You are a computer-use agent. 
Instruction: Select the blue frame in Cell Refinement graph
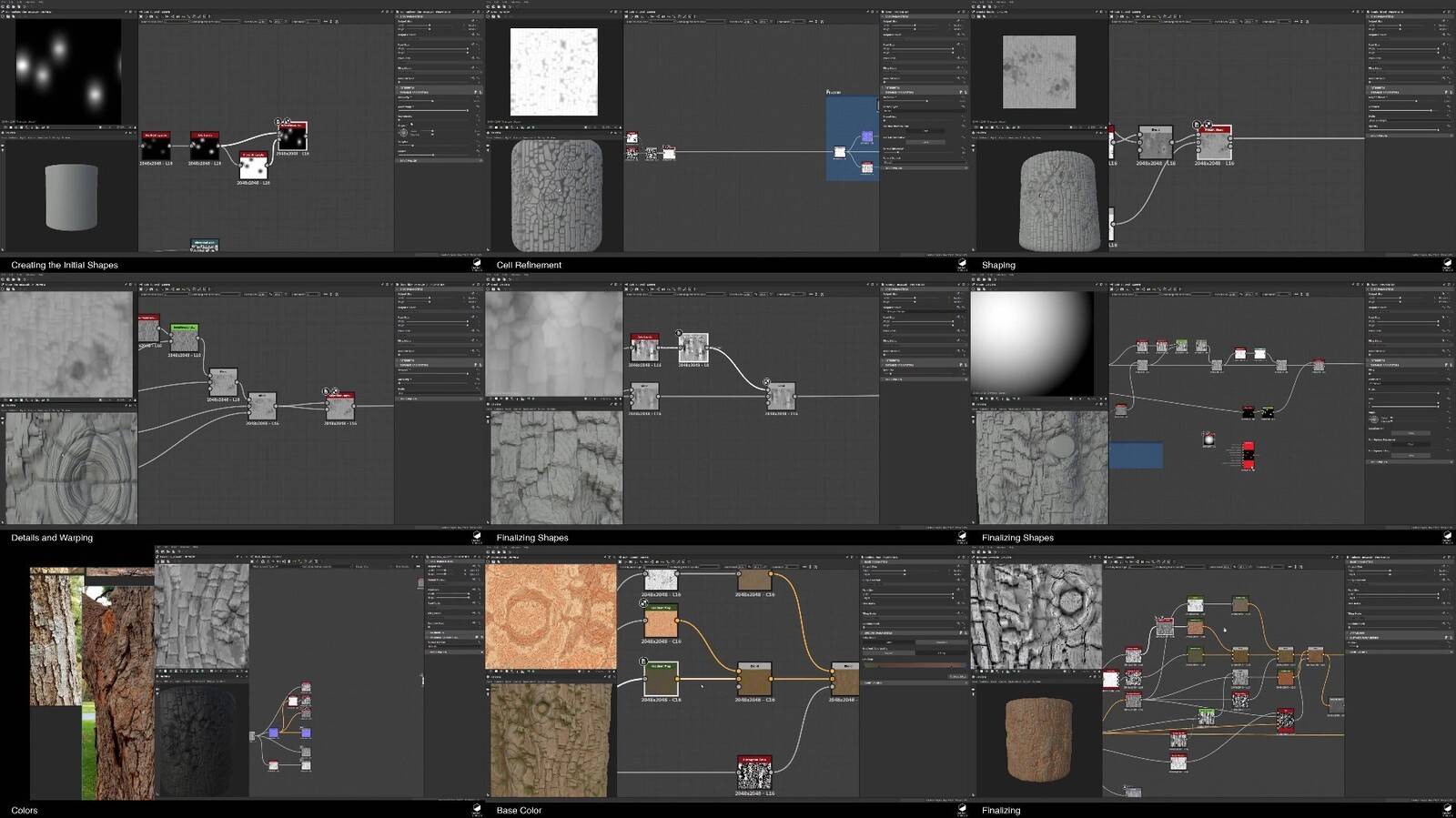pos(852,138)
